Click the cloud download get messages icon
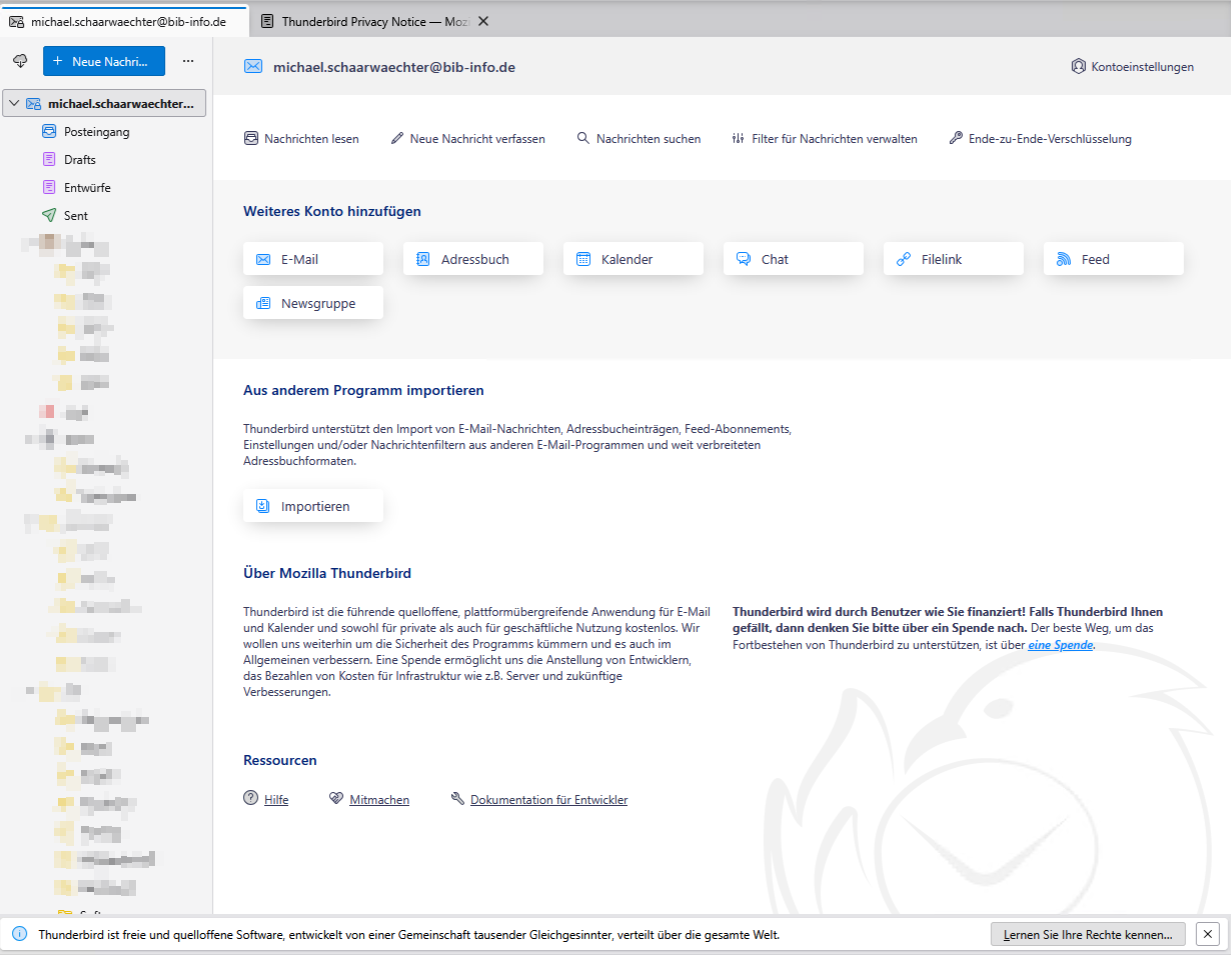 20,61
